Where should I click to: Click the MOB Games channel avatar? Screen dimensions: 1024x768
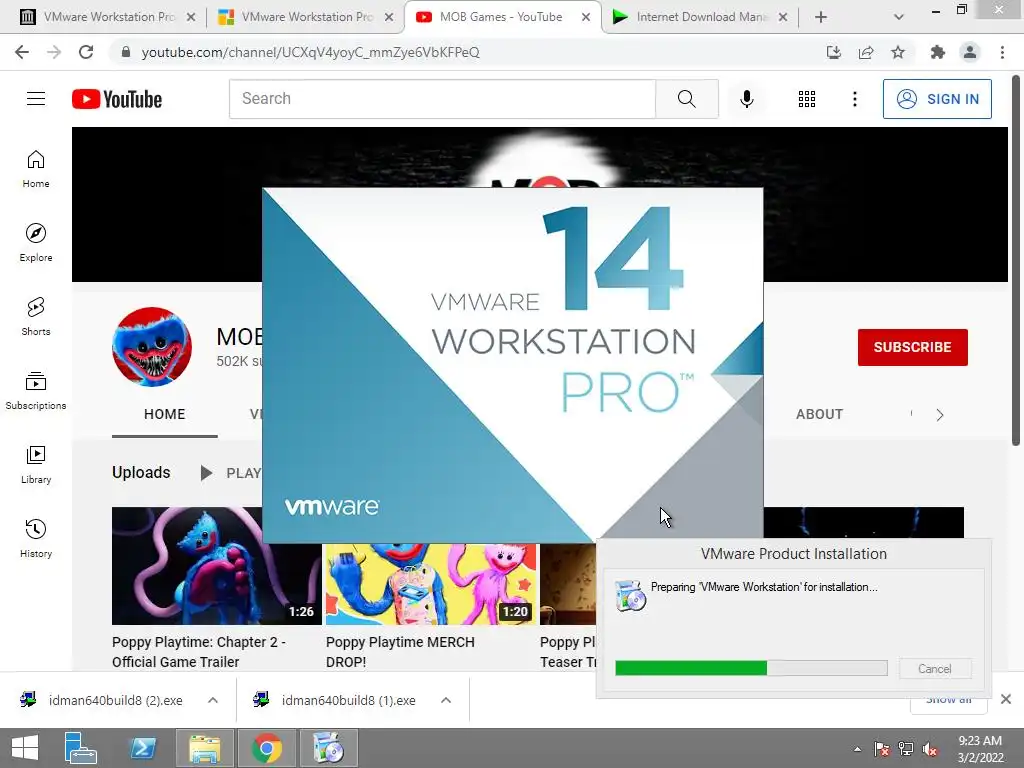click(x=152, y=347)
